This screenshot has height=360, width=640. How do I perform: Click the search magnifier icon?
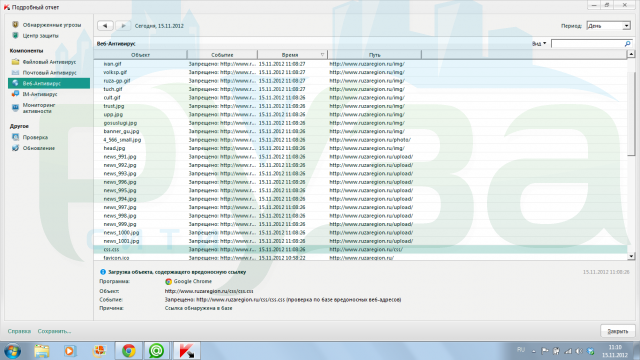coord(627,43)
